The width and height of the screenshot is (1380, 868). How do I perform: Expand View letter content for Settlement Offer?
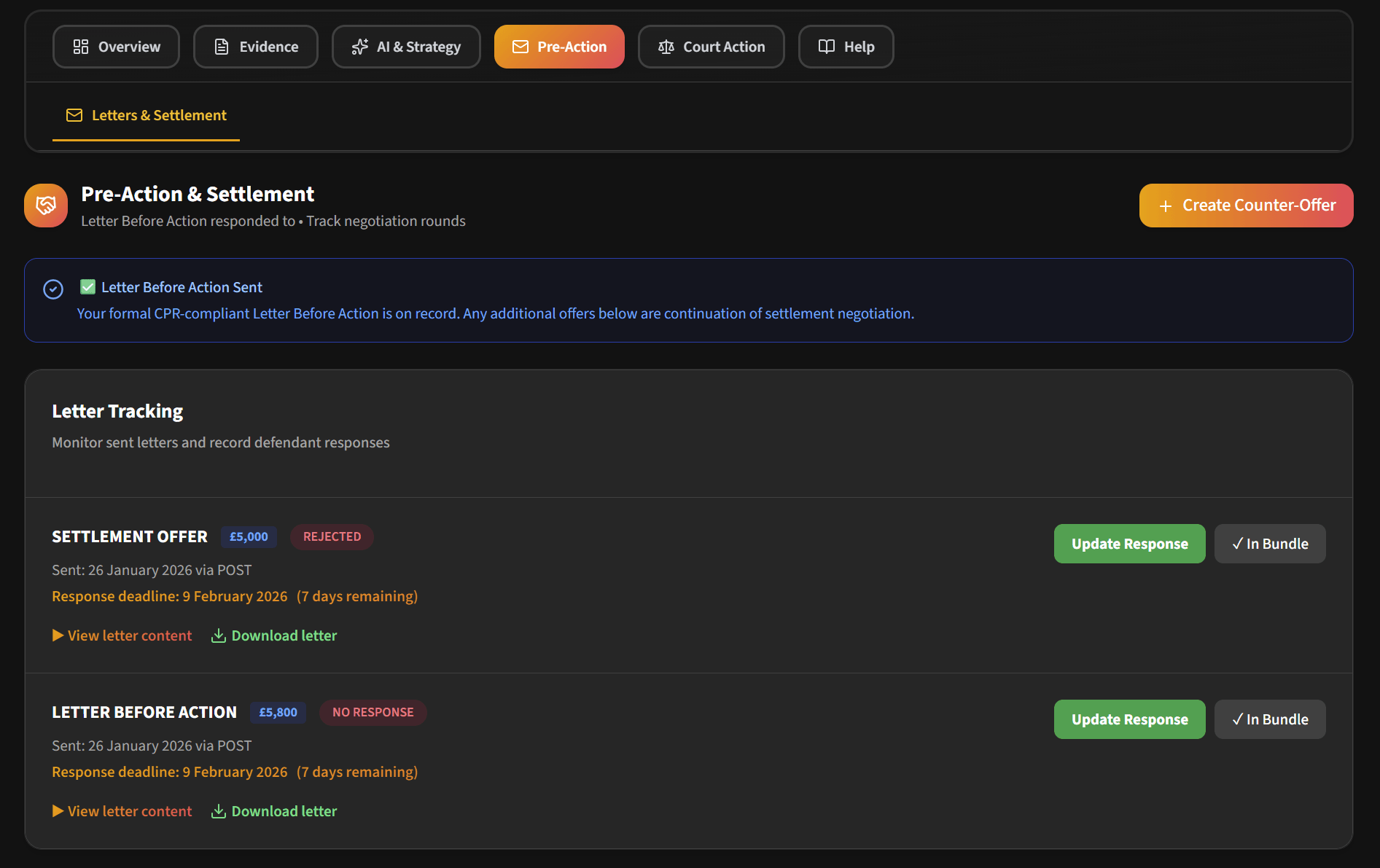point(122,636)
